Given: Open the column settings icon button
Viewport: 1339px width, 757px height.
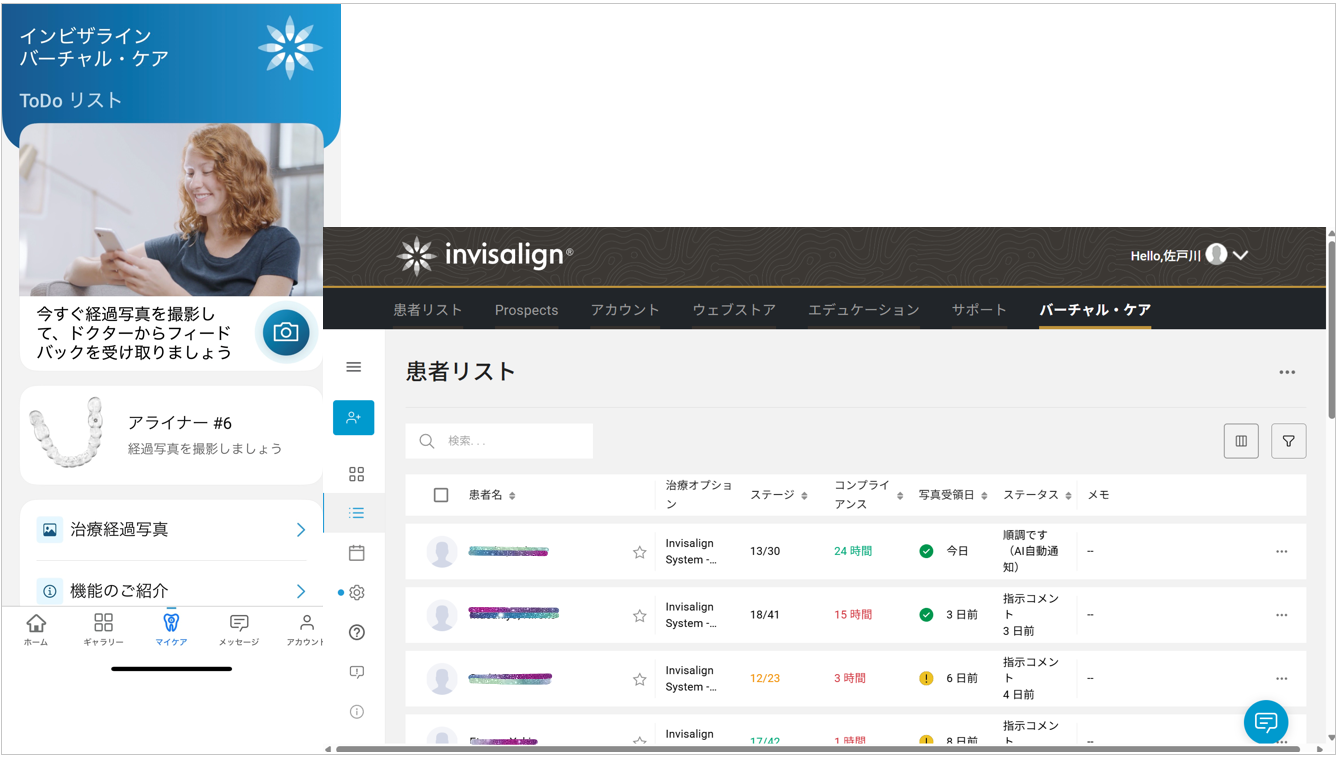Looking at the screenshot, I should point(1241,441).
